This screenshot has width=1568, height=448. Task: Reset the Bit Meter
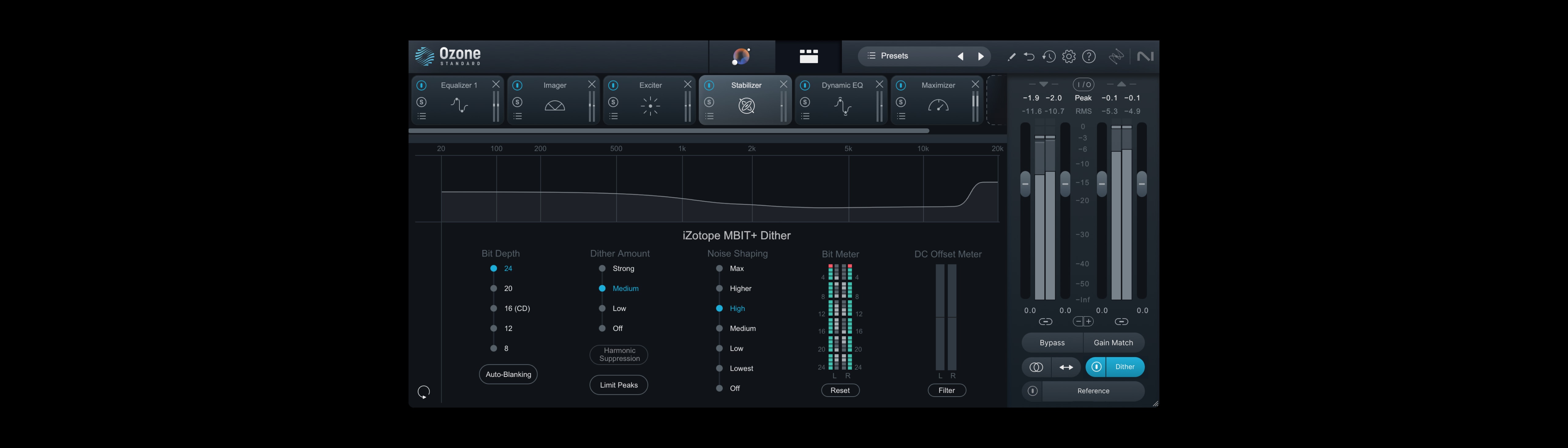click(x=840, y=390)
